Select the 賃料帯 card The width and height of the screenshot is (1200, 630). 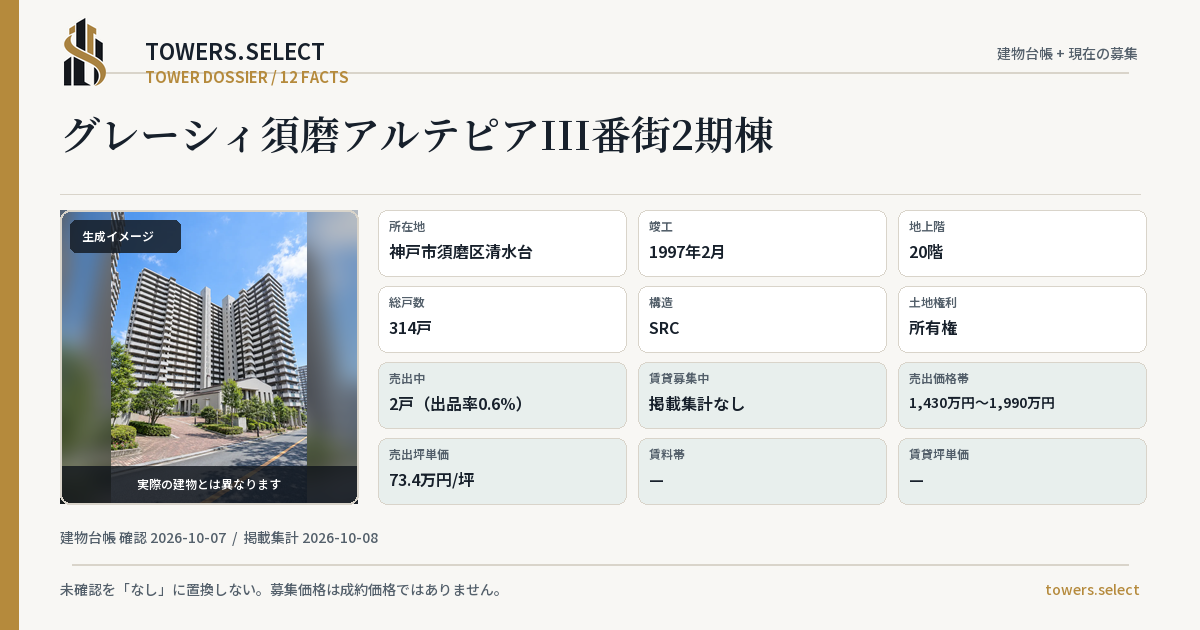(x=762, y=471)
